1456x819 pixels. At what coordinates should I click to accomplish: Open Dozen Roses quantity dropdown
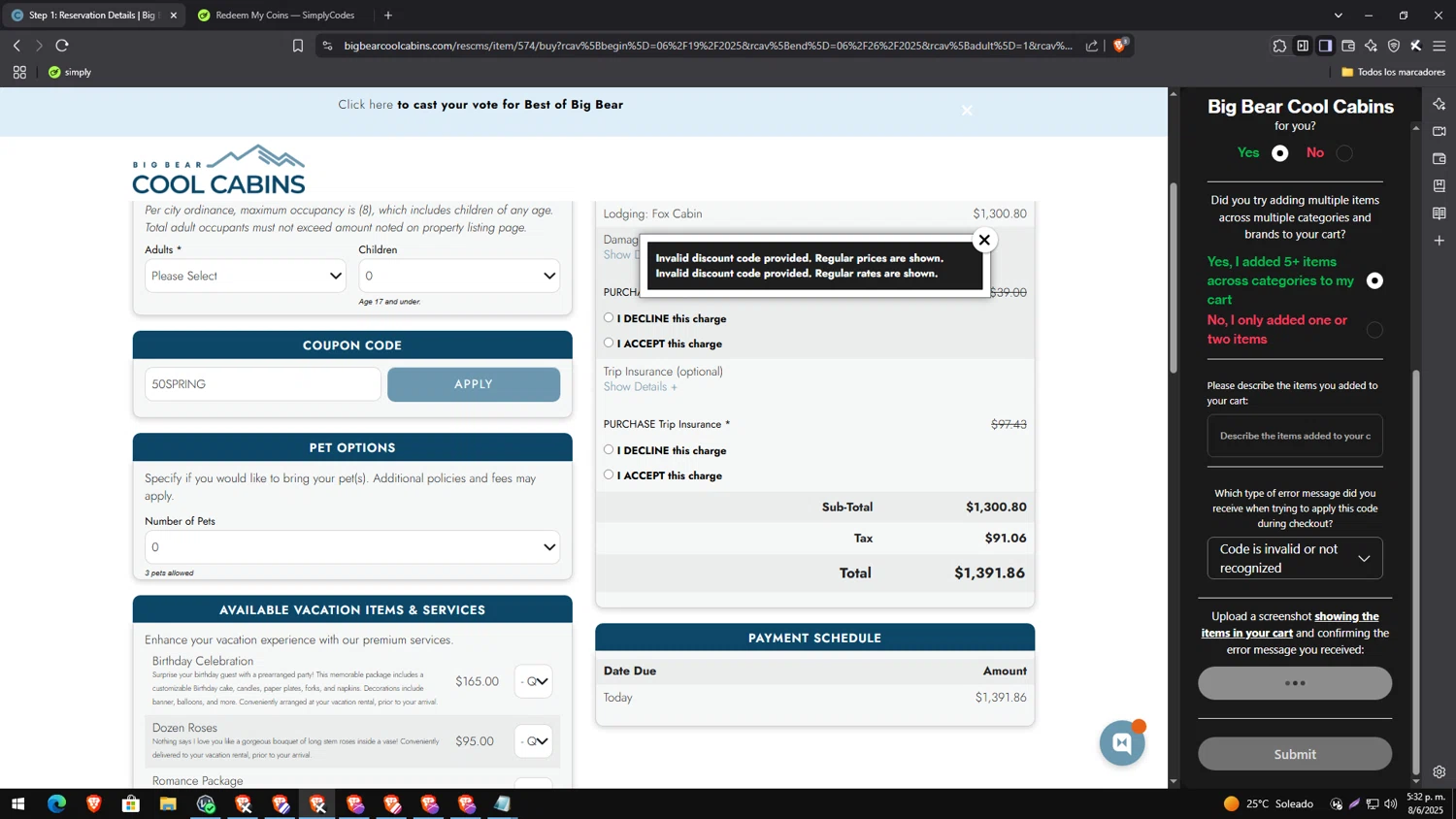coord(534,741)
